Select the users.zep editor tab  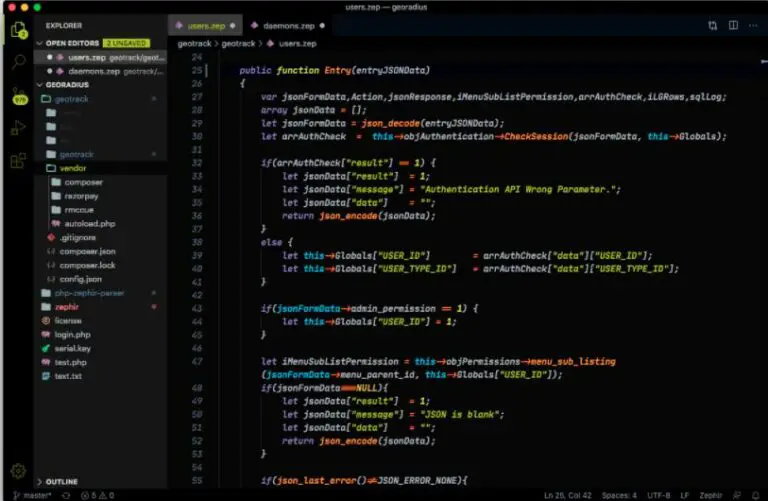[203, 25]
